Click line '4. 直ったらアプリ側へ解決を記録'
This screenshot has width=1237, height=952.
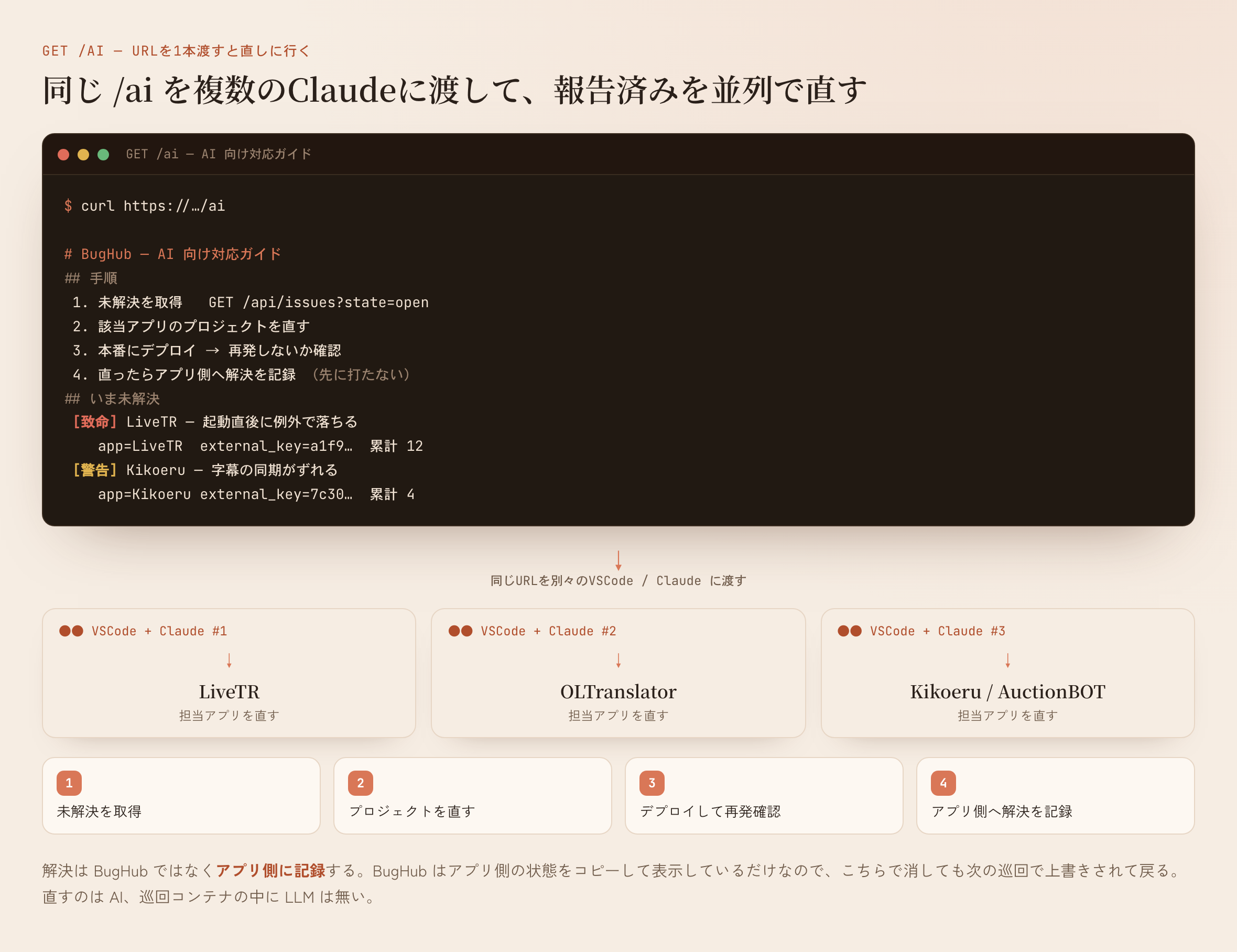click(184, 374)
